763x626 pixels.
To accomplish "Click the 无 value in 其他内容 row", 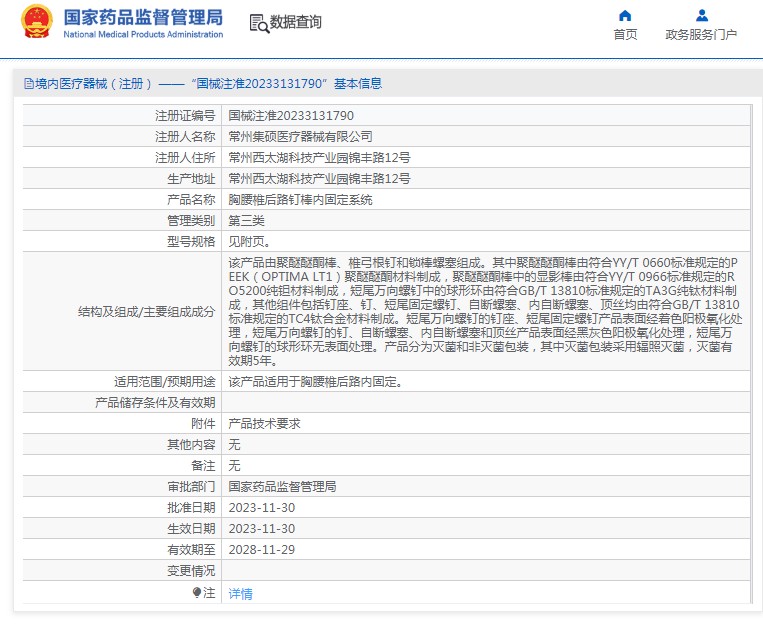I will pyautogui.click(x=234, y=444).
